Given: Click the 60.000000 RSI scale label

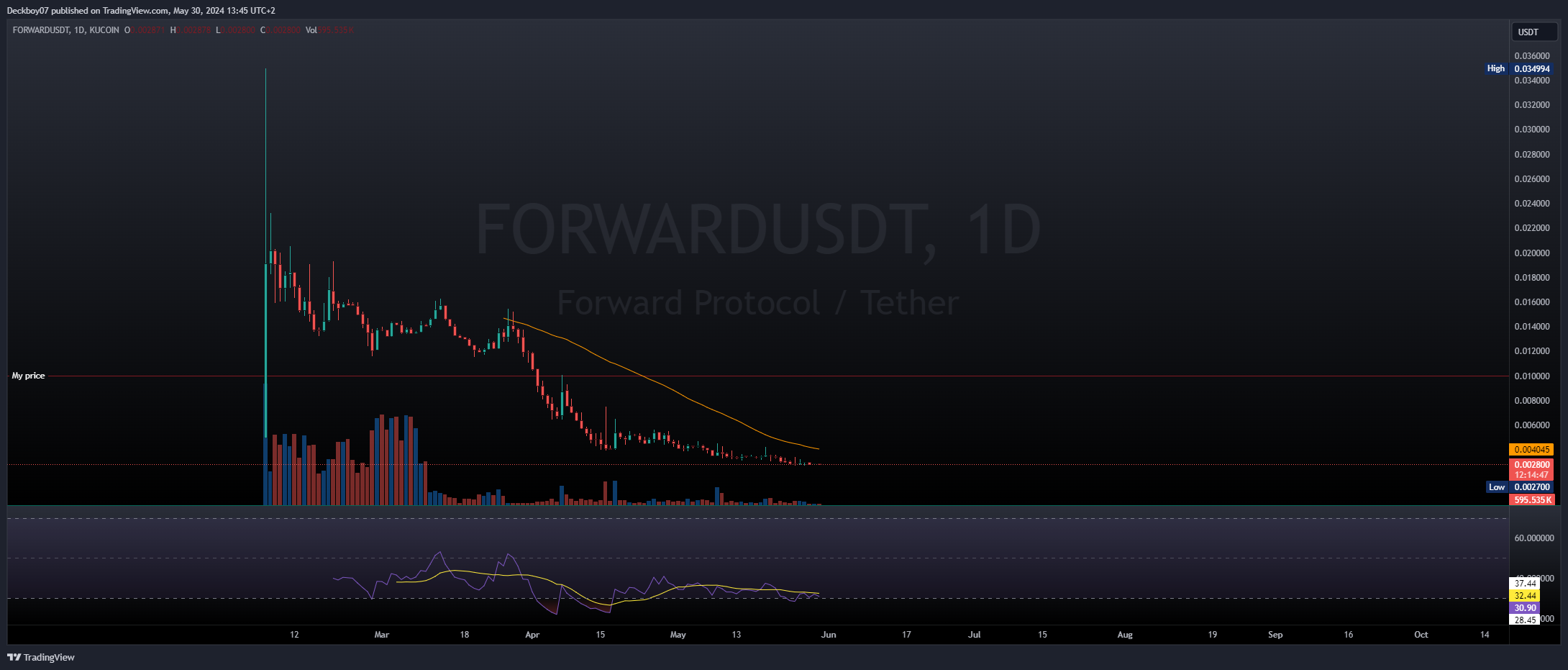Looking at the screenshot, I should tap(1534, 538).
